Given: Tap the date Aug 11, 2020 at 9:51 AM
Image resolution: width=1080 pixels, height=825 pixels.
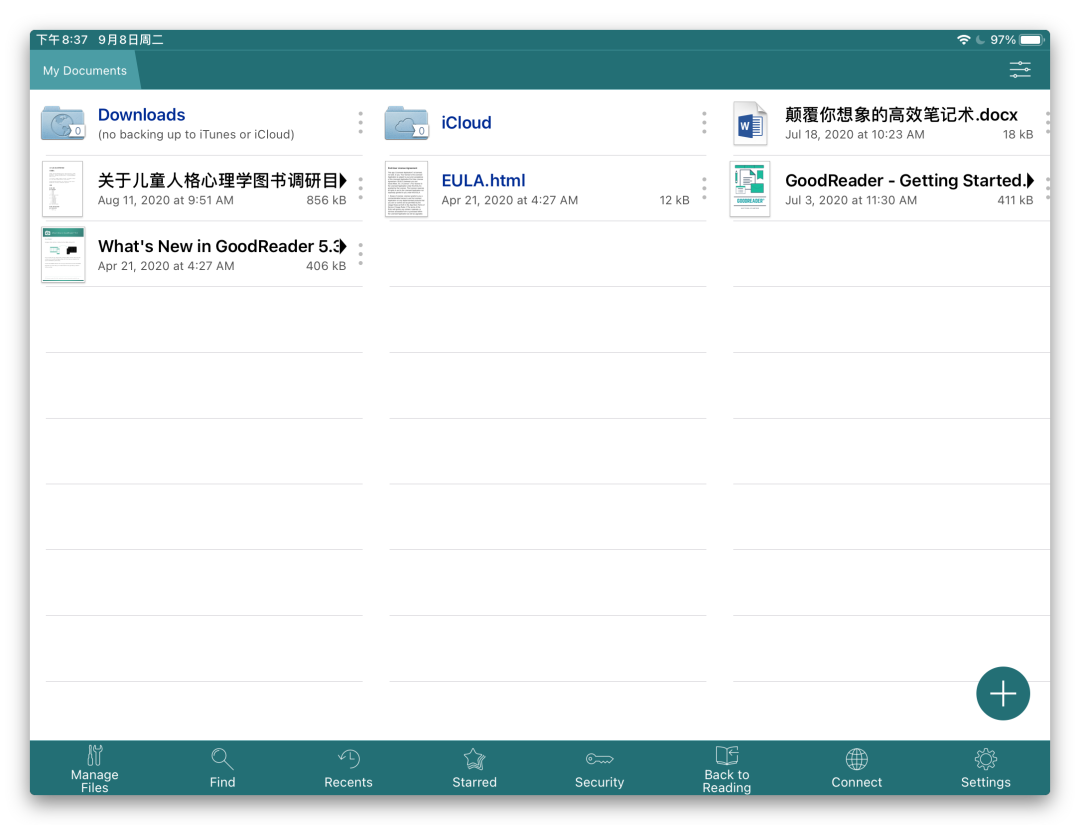Looking at the screenshot, I should 165,200.
